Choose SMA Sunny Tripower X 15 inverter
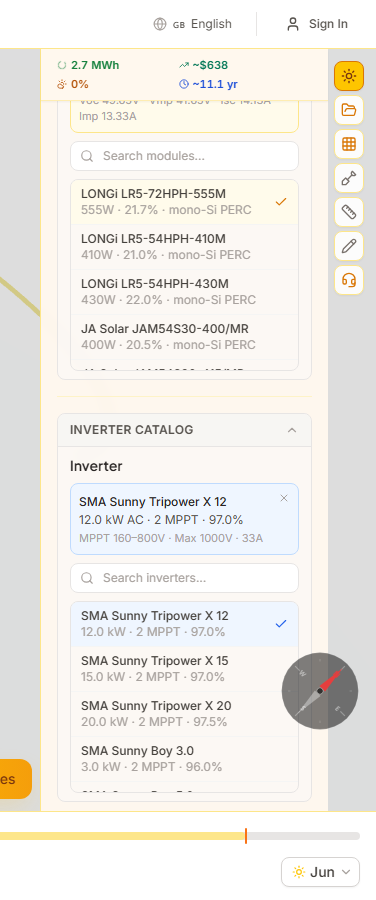Image resolution: width=376 pixels, height=900 pixels. (184, 669)
